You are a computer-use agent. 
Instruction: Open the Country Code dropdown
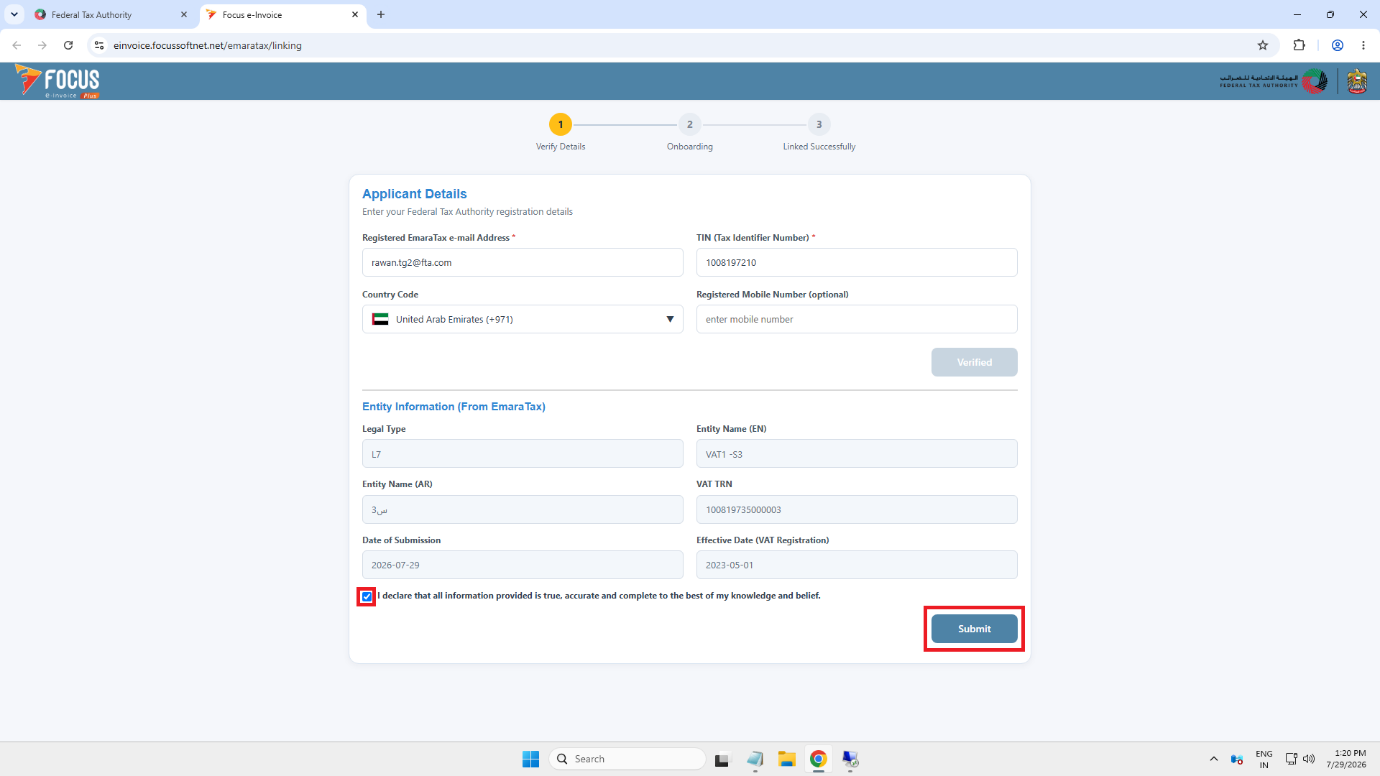(523, 319)
